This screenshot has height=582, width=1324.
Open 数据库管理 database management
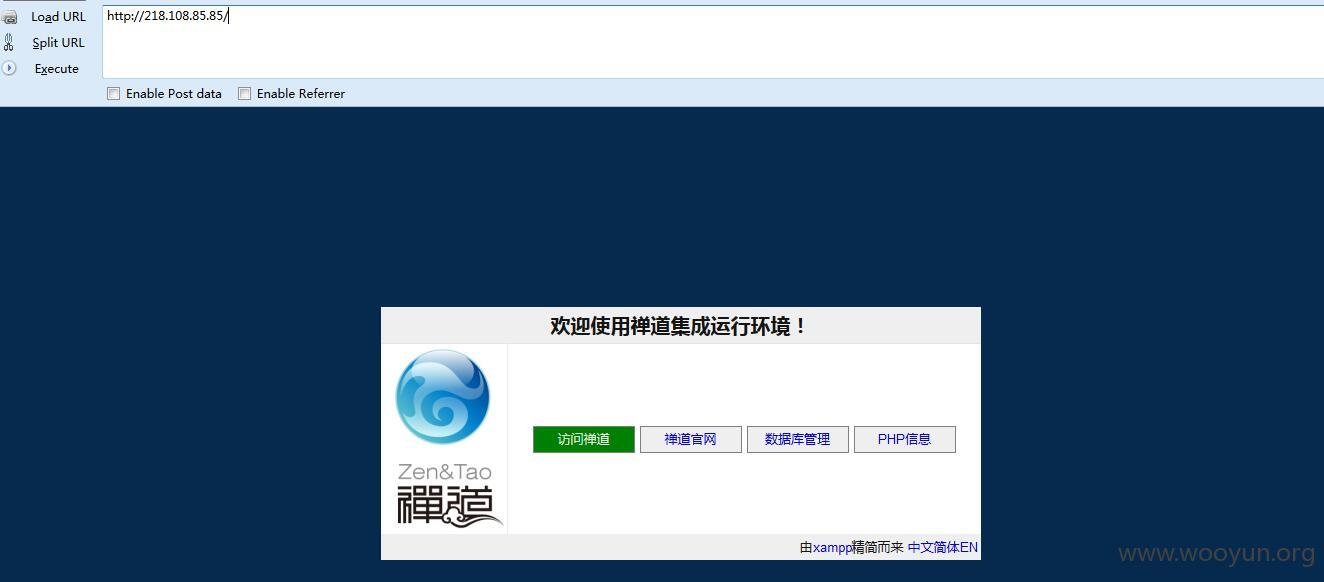pyautogui.click(x=798, y=439)
